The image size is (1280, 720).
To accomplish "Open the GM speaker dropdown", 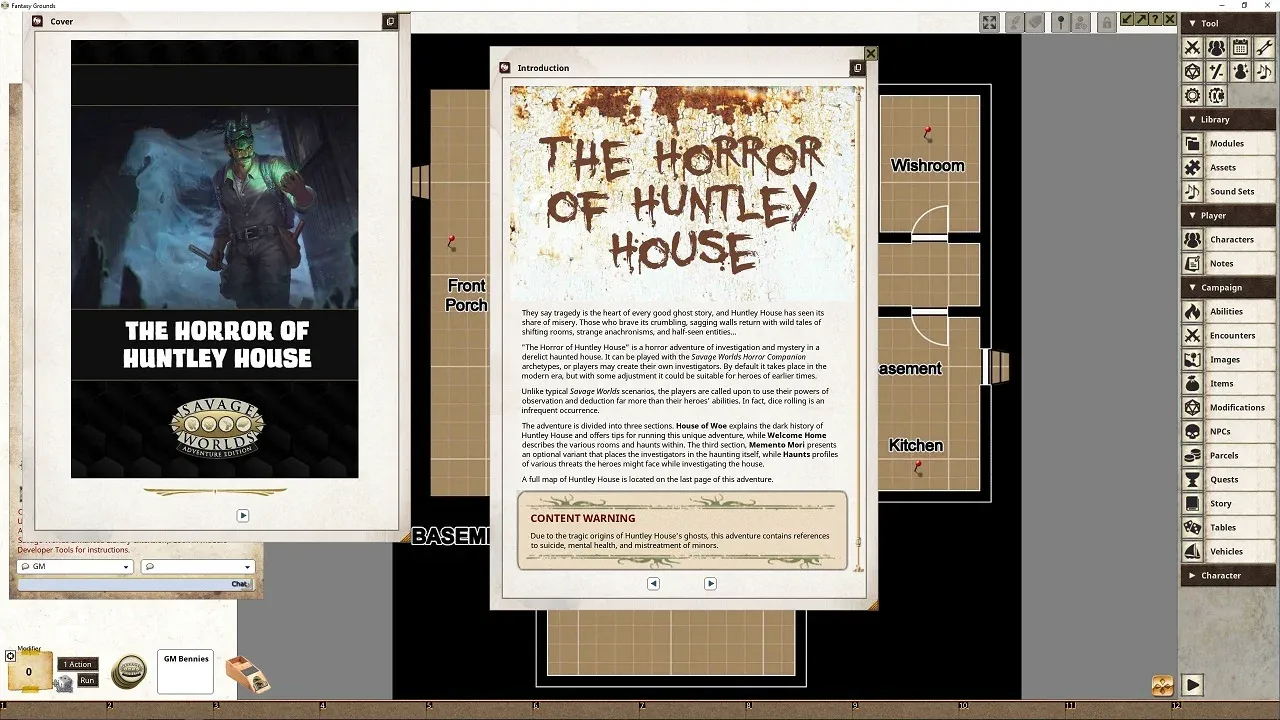I will (x=75, y=566).
